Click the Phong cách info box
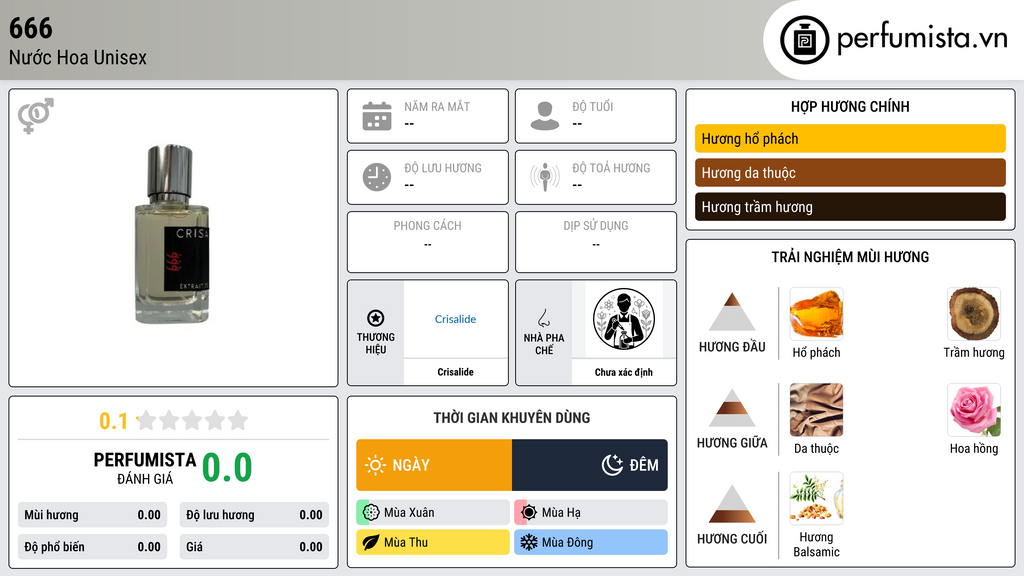 [x=428, y=242]
